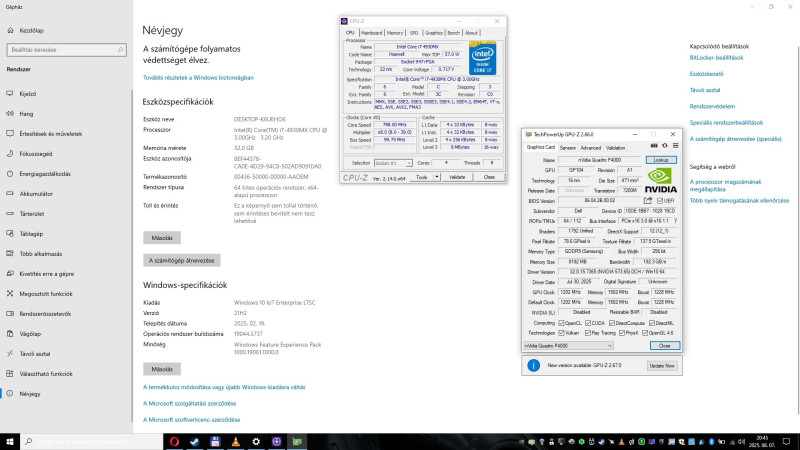This screenshot has height=450, width=800.
Task: Click the Beállítás keresése search field
Action: tap(66, 50)
